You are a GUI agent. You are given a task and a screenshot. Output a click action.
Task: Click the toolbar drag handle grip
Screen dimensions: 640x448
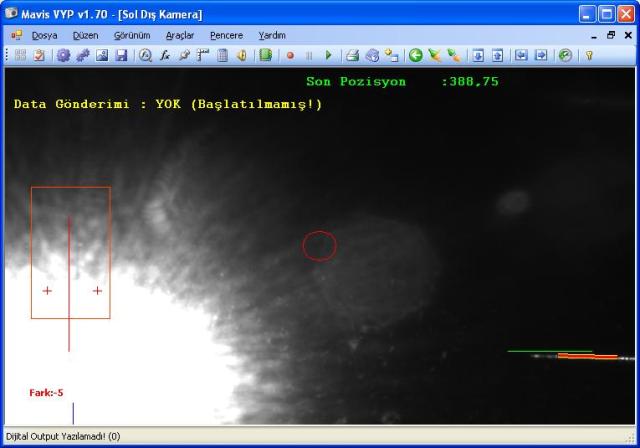7,55
